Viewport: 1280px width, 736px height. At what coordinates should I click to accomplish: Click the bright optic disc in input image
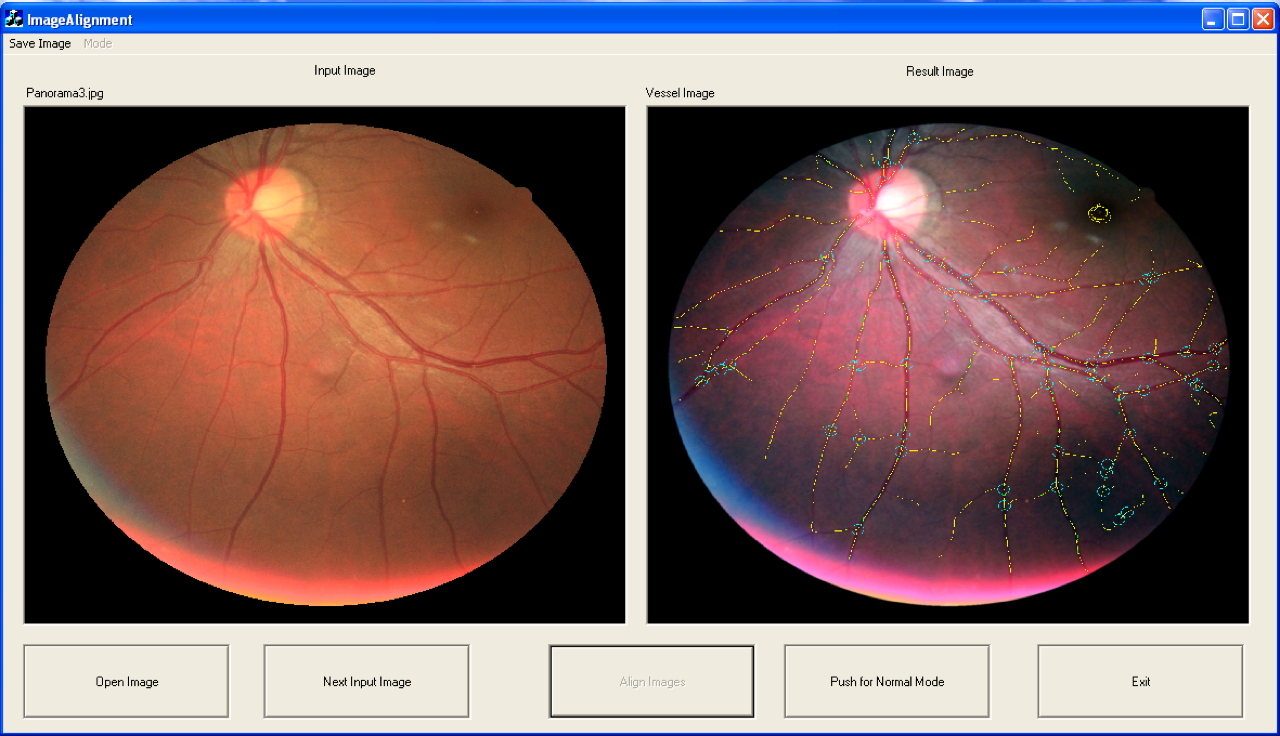(270, 198)
